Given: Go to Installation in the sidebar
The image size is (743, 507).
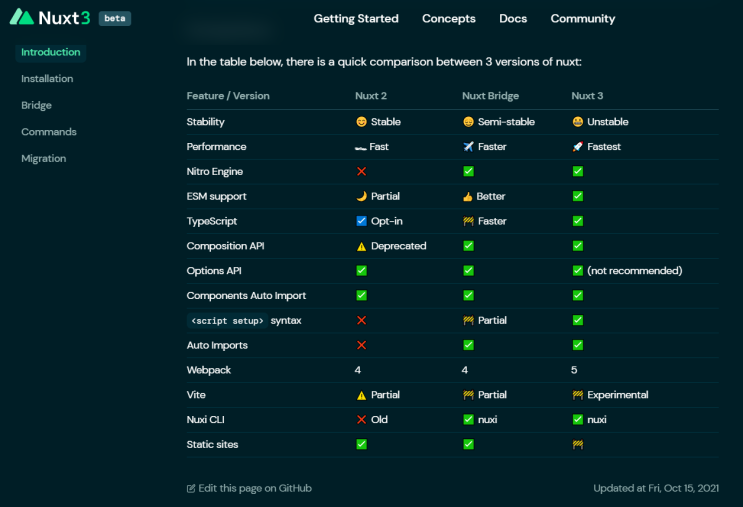Looking at the screenshot, I should click(47, 79).
